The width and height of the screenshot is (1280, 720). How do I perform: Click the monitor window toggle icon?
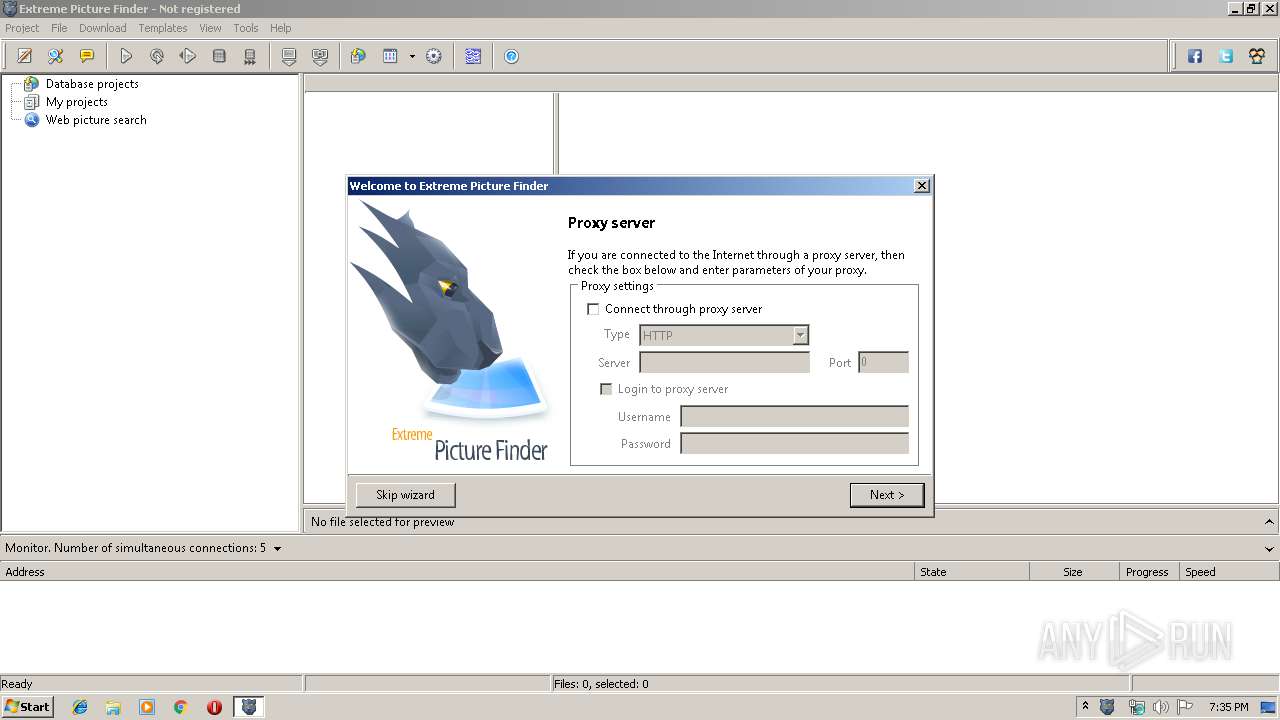click(473, 57)
